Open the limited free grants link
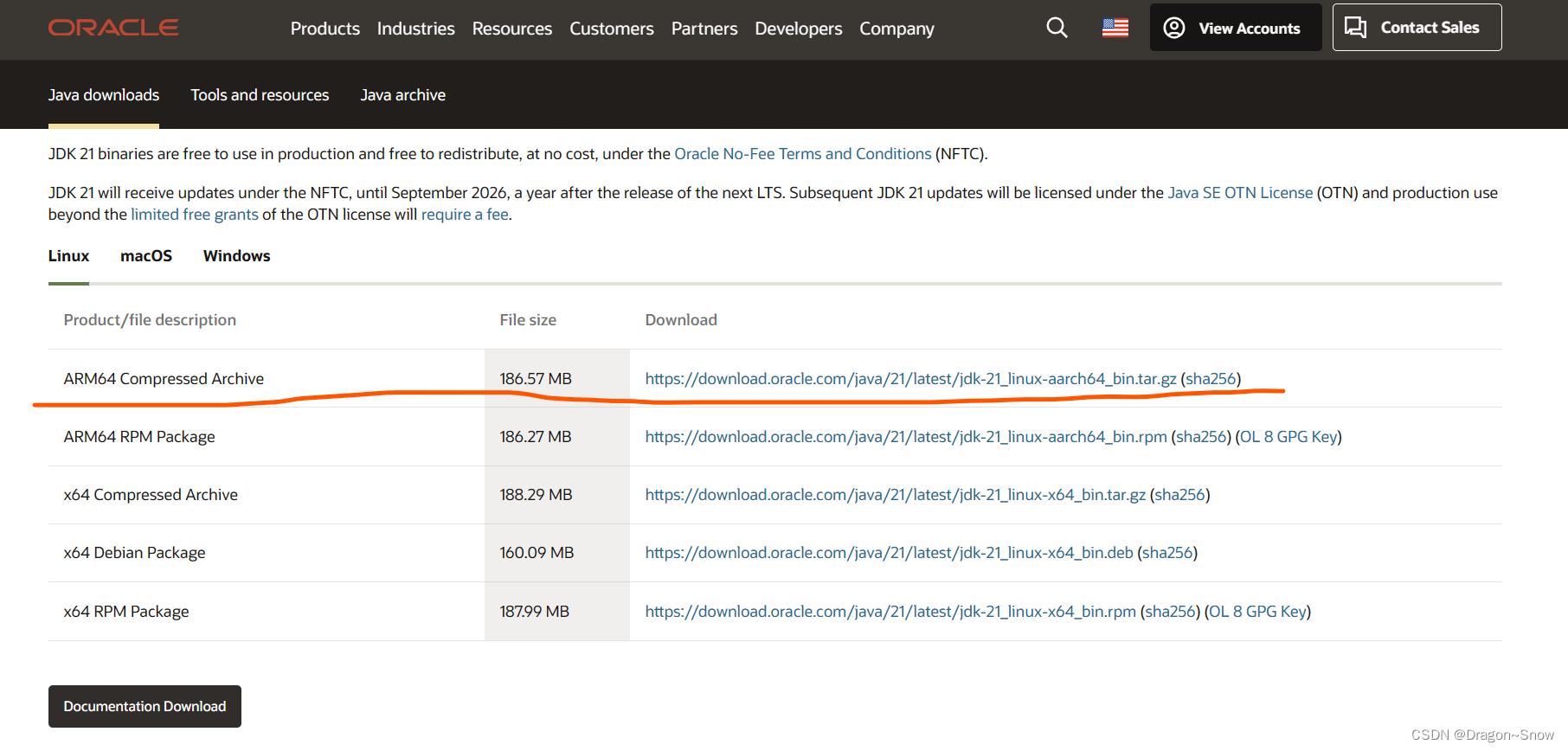Viewport: 1568px width, 751px height. [195, 215]
